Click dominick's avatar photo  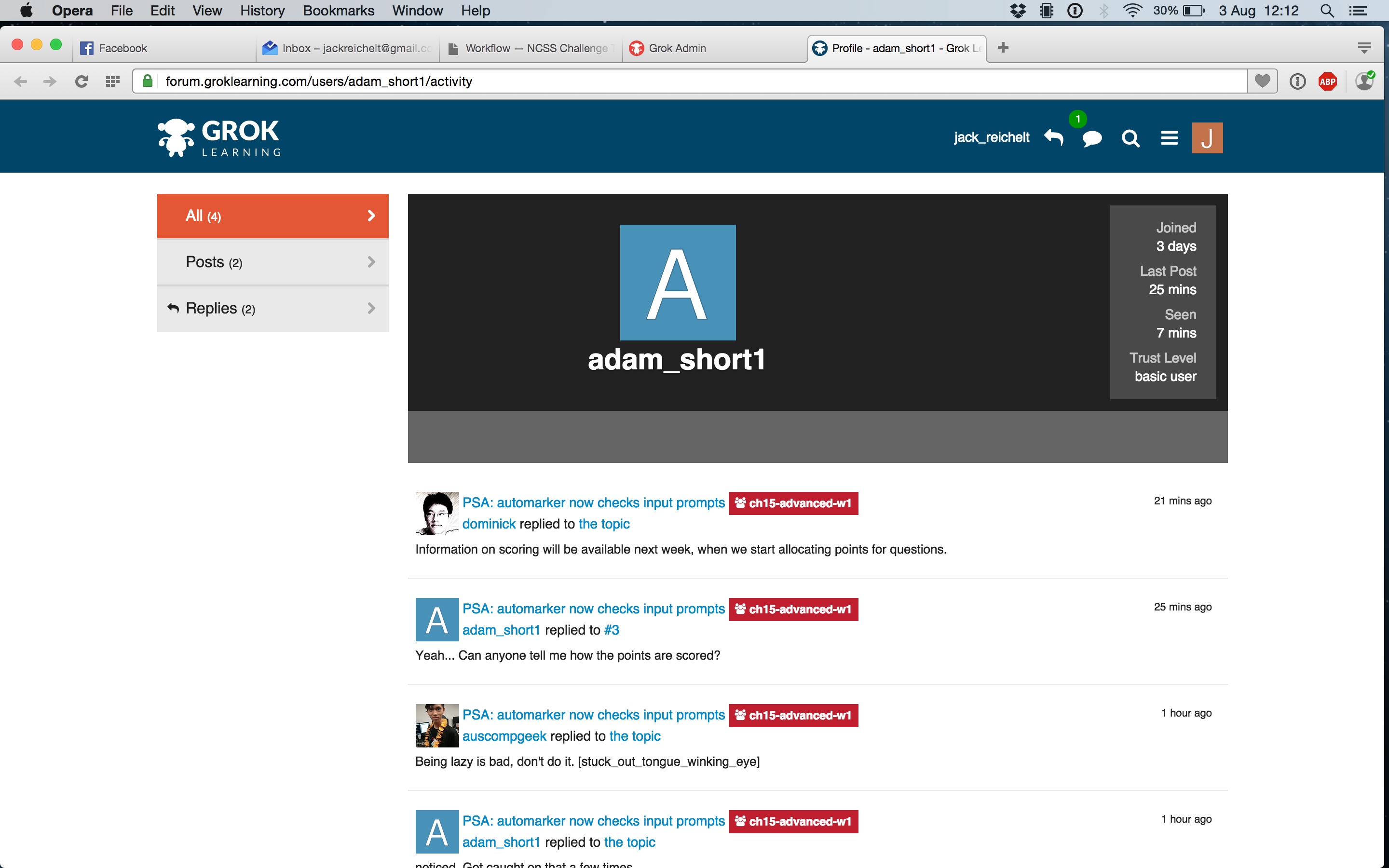(x=437, y=513)
